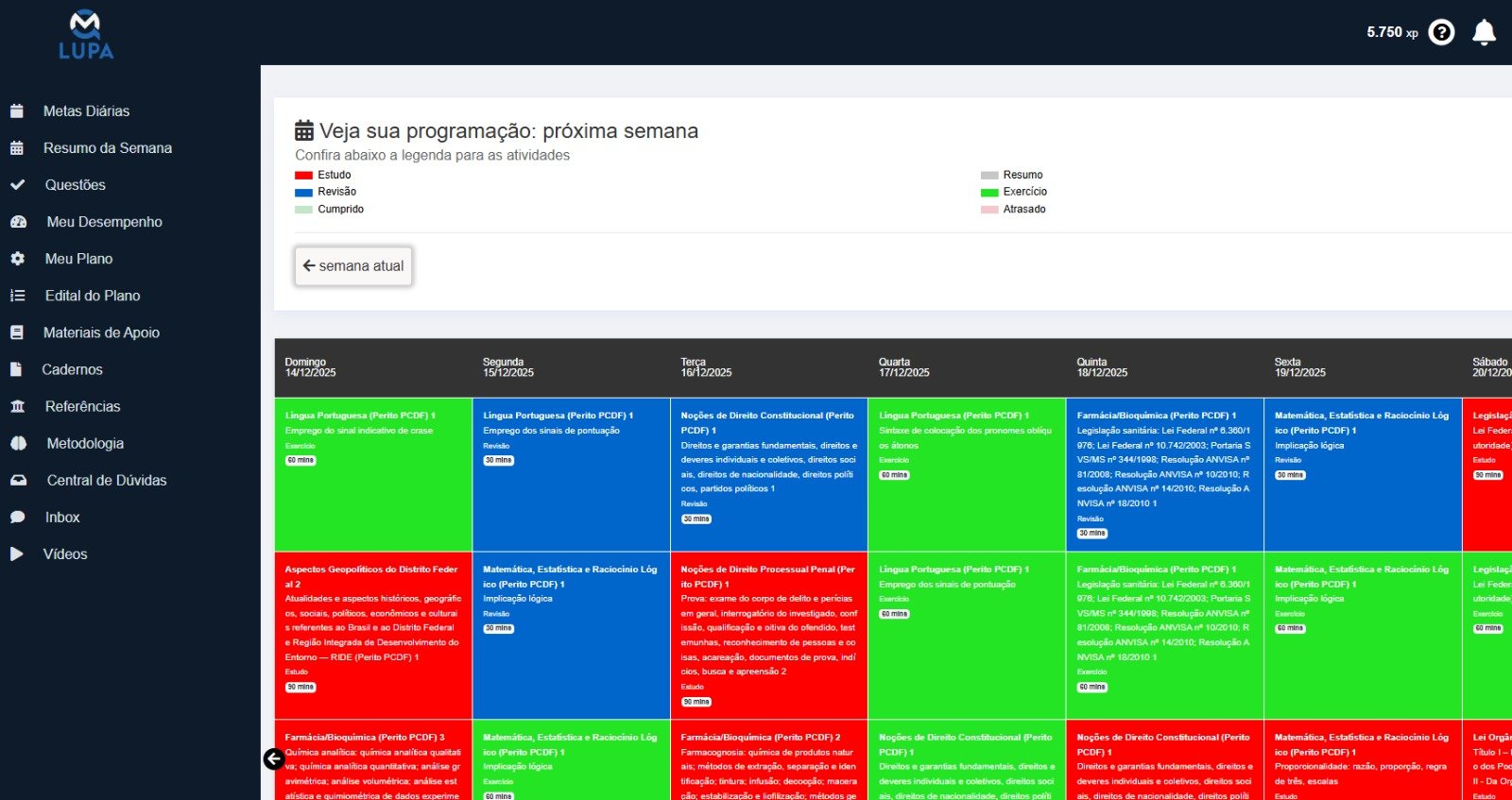Open Metodologia page
The height and width of the screenshot is (800, 1512).
tap(85, 443)
